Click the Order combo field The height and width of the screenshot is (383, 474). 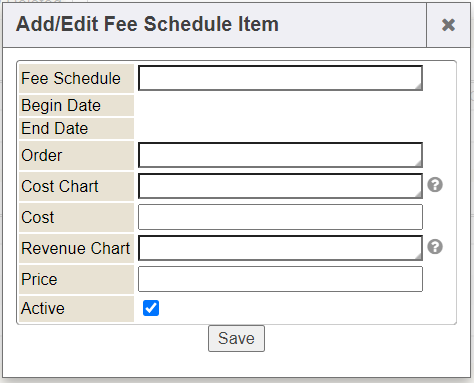(x=280, y=155)
